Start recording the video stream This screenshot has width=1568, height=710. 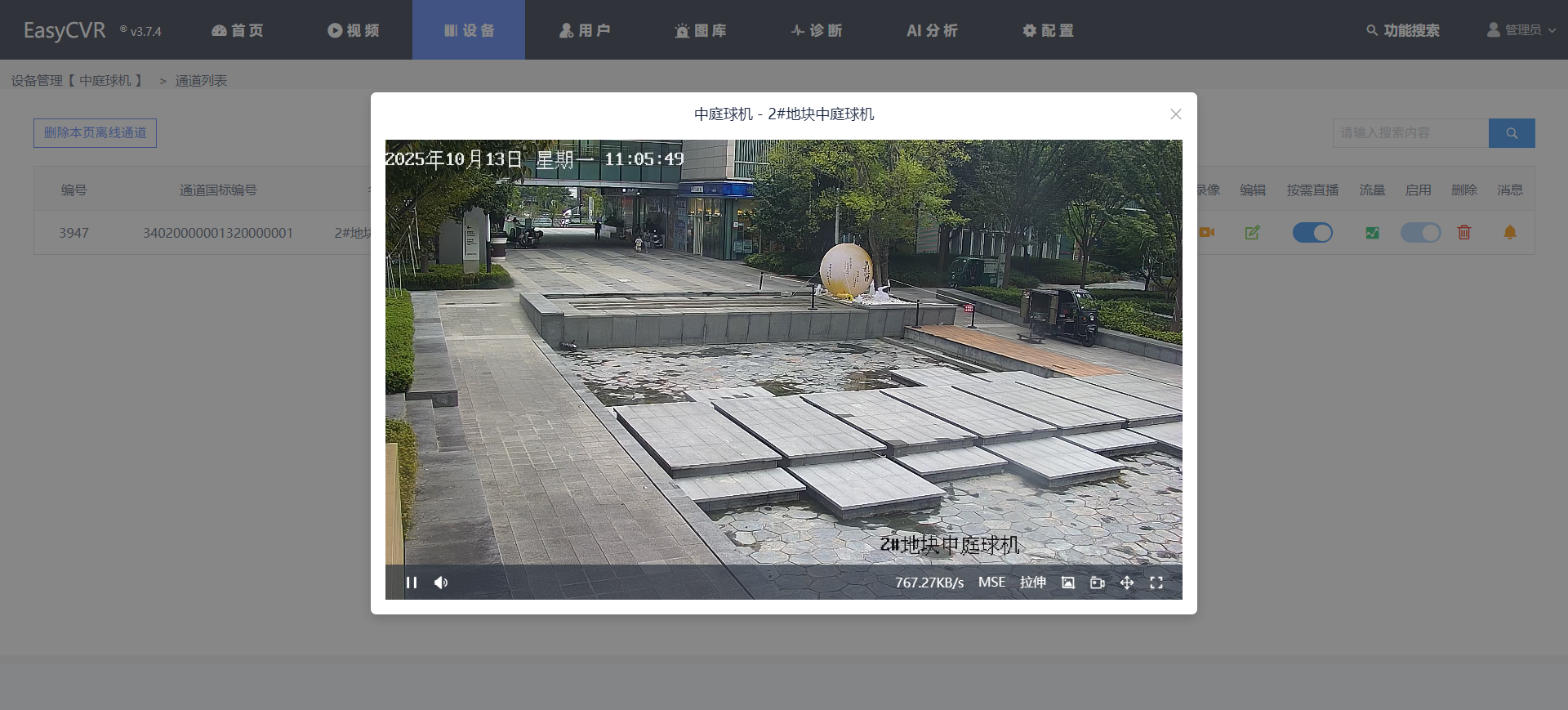pos(1097,583)
